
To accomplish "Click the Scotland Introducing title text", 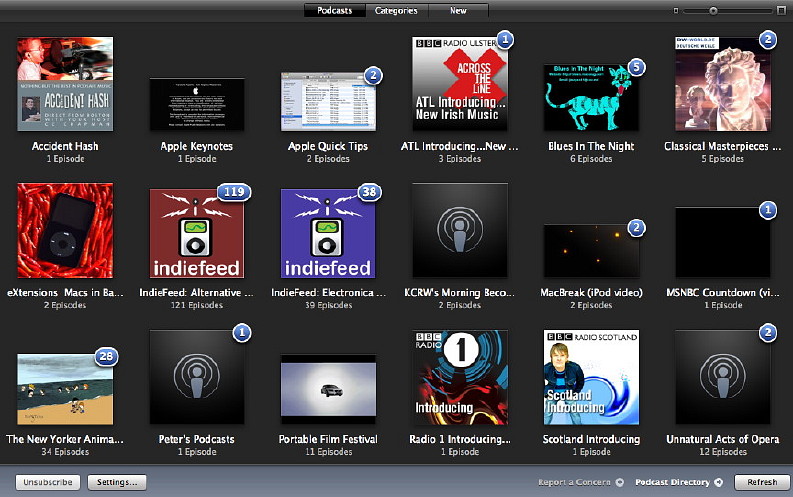I will point(591,439).
